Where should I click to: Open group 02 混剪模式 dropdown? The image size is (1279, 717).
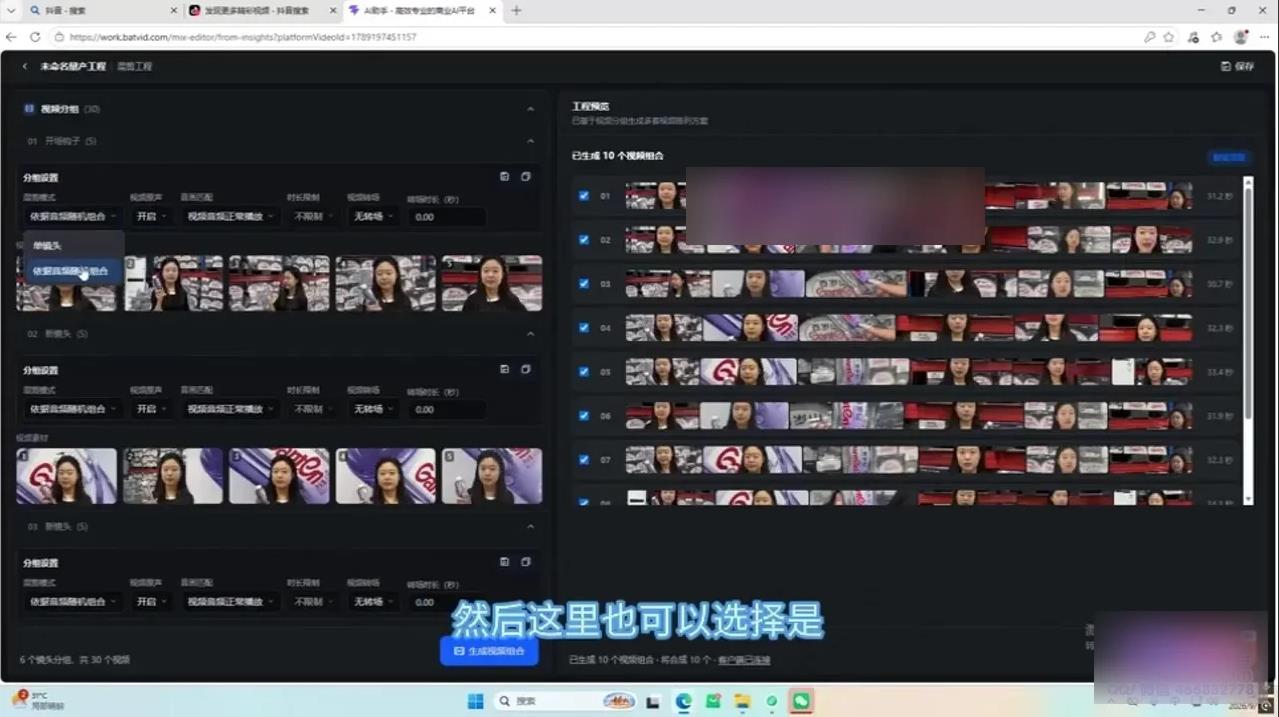point(72,409)
